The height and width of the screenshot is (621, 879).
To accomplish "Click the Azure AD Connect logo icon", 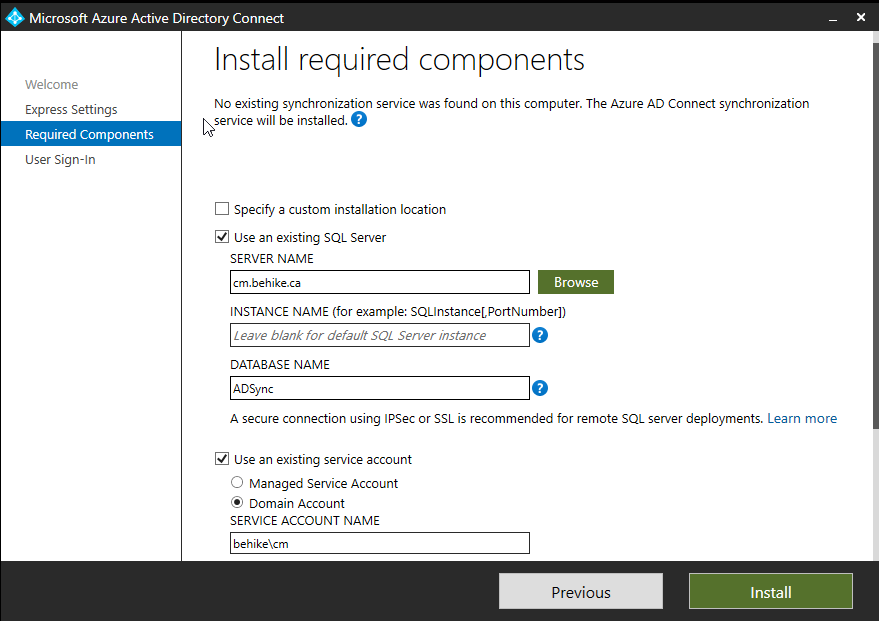I will tap(14, 18).
